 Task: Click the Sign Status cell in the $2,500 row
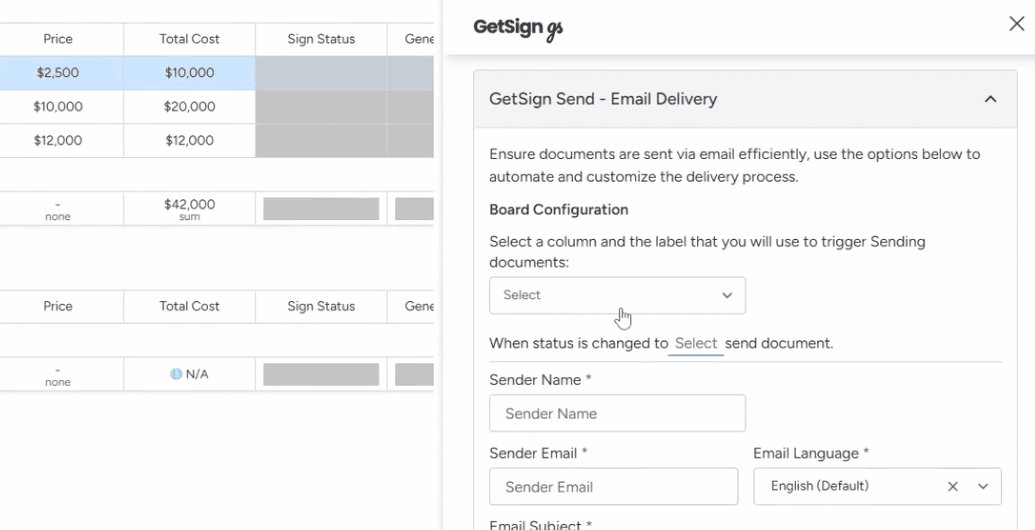(x=321, y=73)
